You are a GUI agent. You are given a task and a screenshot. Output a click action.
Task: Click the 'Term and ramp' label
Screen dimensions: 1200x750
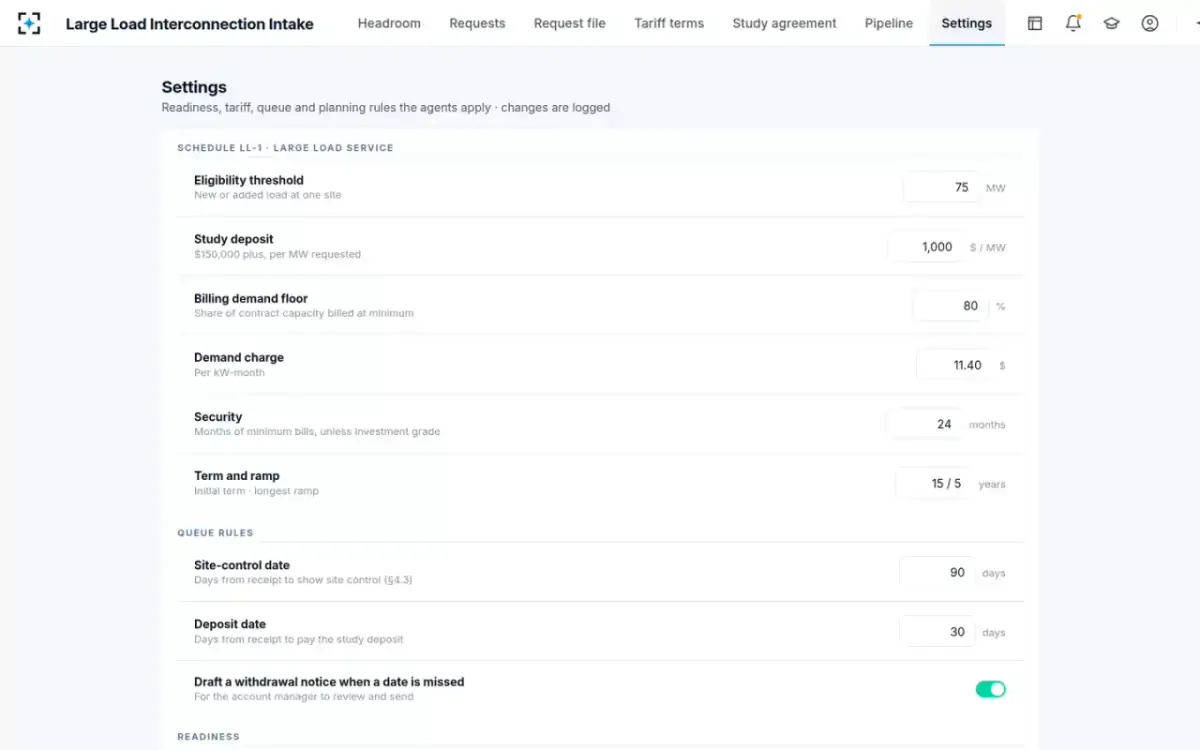tap(237, 476)
